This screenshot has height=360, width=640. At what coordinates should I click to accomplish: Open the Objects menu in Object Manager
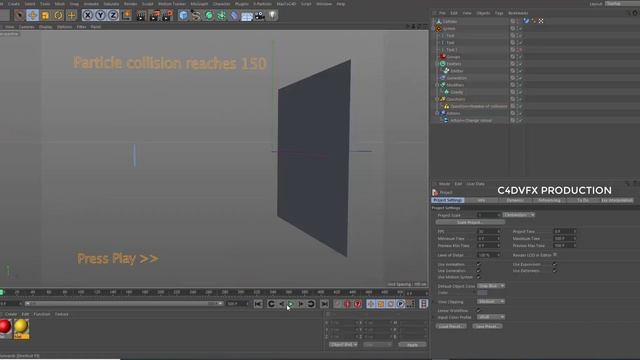click(x=483, y=13)
